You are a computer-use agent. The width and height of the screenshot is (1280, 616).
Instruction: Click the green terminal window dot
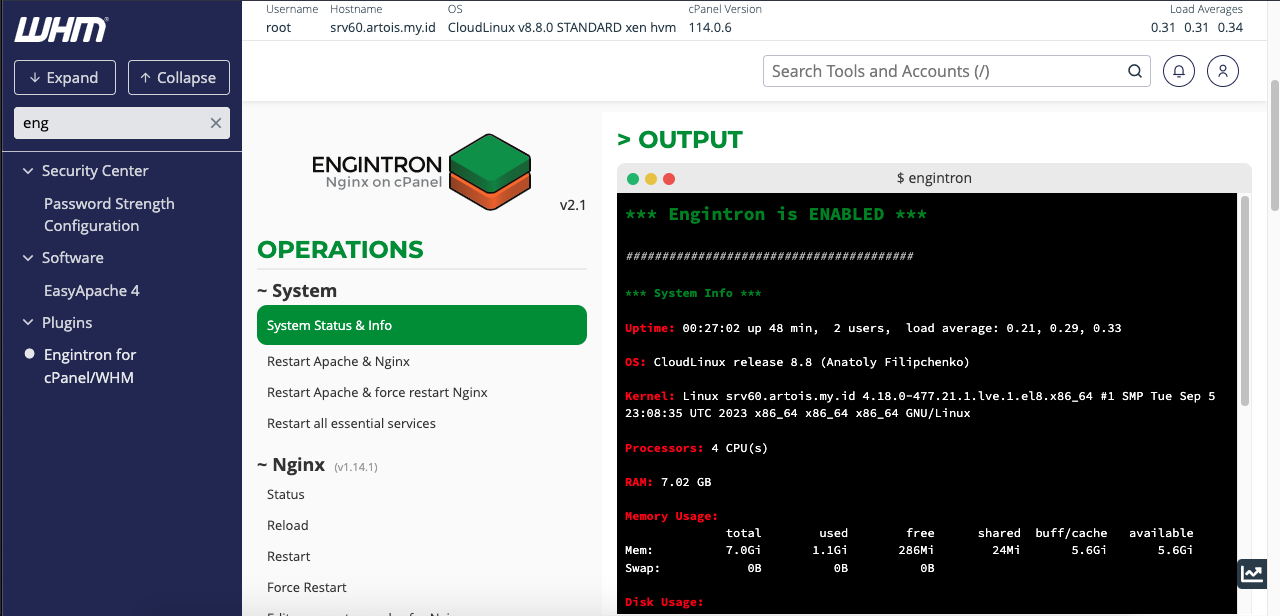pyautogui.click(x=633, y=179)
